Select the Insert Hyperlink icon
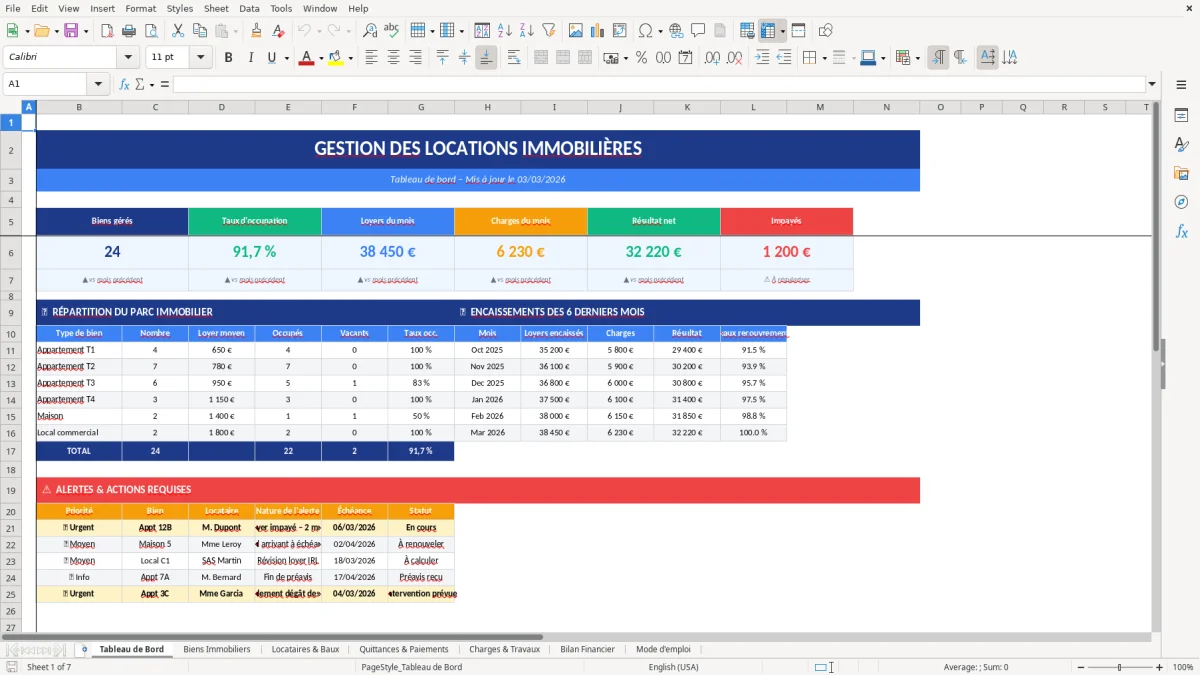This screenshot has height=675, width=1200. pos(677,30)
